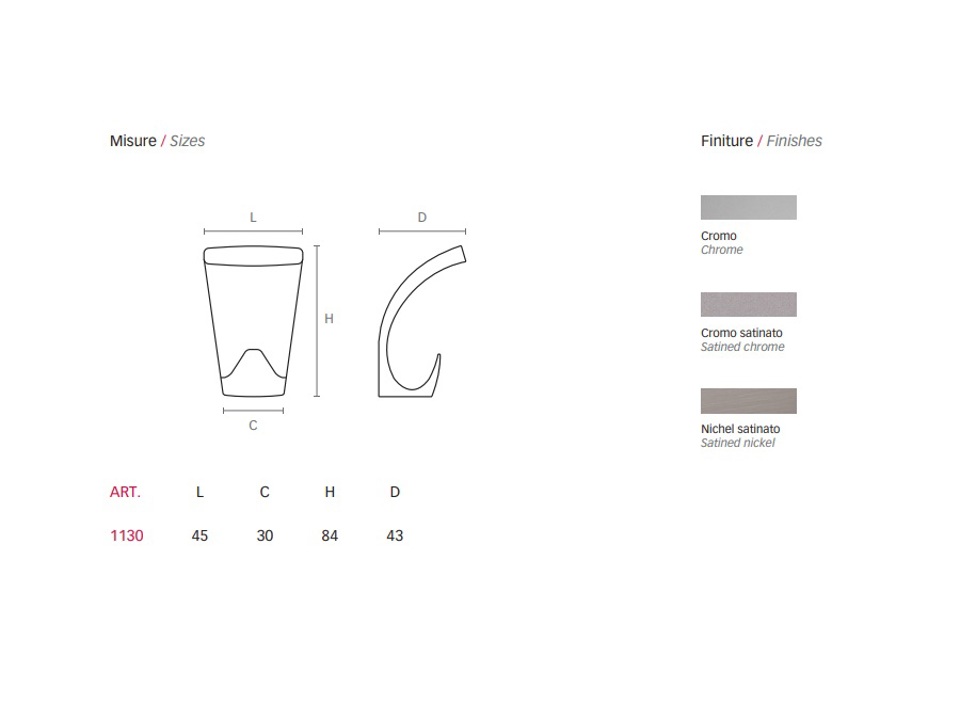
Task: Click the D dimension label above the side view
Action: 422,217
